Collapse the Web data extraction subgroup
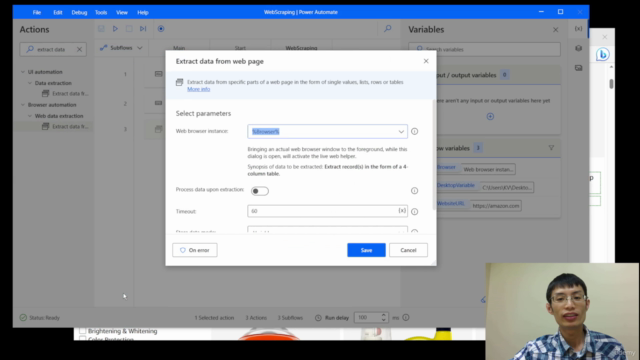Screen dimensions: 640x360 click(30, 116)
